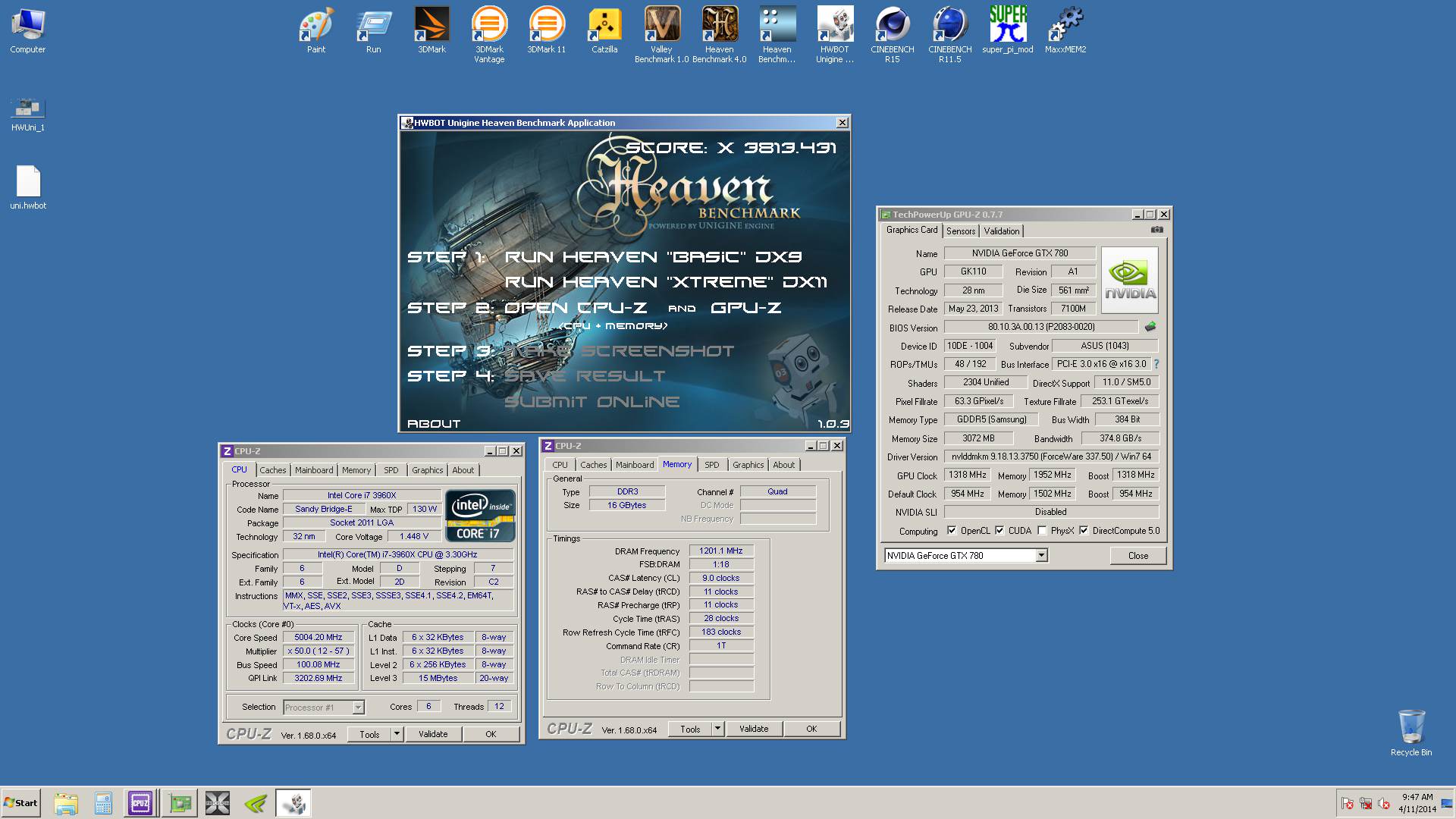Click Validate in the CPU-Z Memory window
1456x819 pixels.
(754, 729)
